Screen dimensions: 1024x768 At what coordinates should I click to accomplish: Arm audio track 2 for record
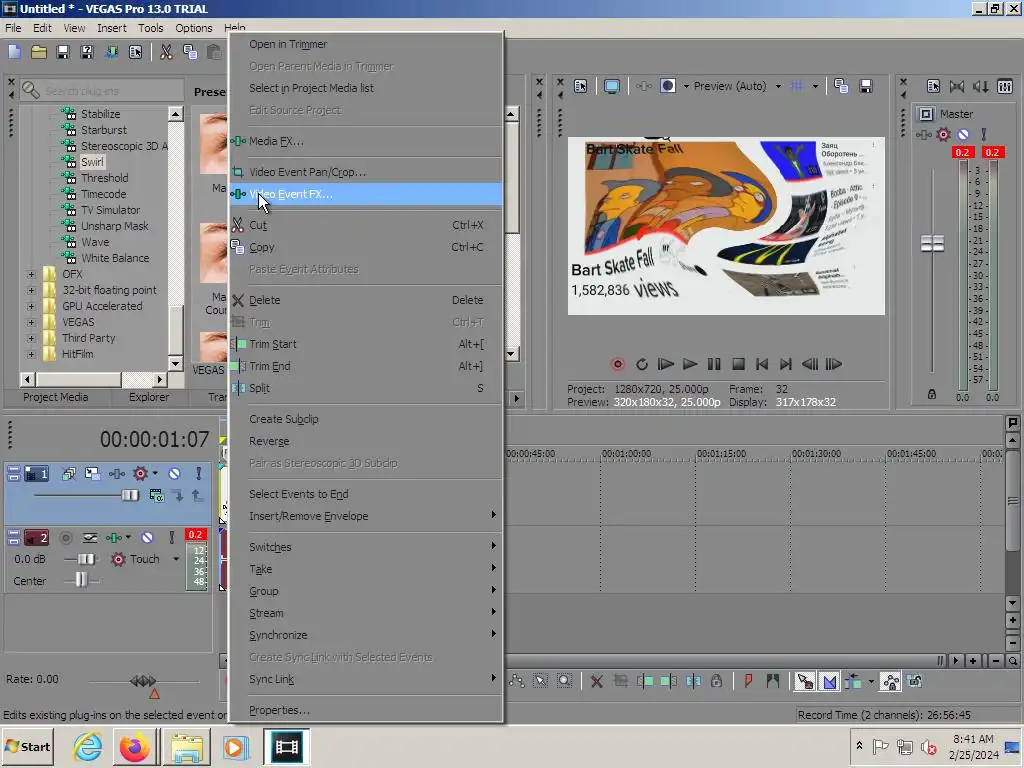(65, 537)
